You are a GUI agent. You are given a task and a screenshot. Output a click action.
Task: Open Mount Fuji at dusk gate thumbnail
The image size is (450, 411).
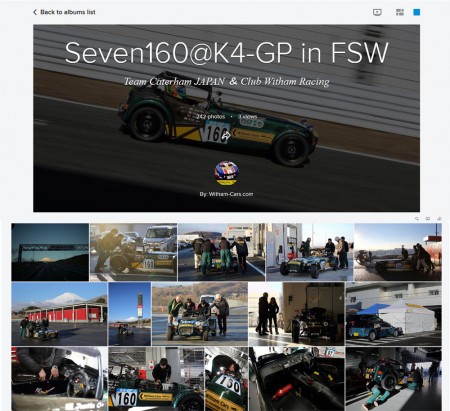coord(50,252)
